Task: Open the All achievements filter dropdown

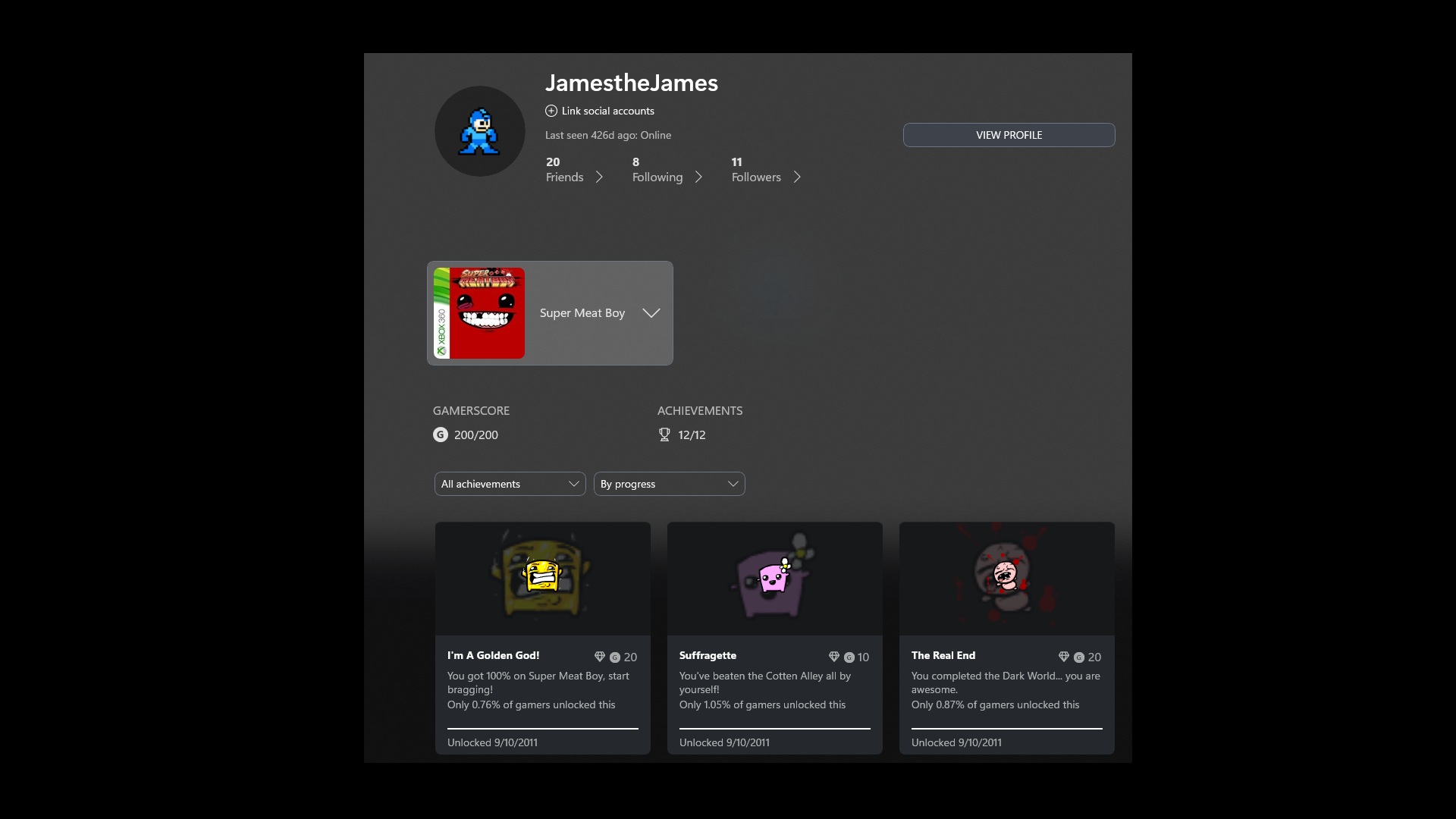Action: (x=510, y=484)
